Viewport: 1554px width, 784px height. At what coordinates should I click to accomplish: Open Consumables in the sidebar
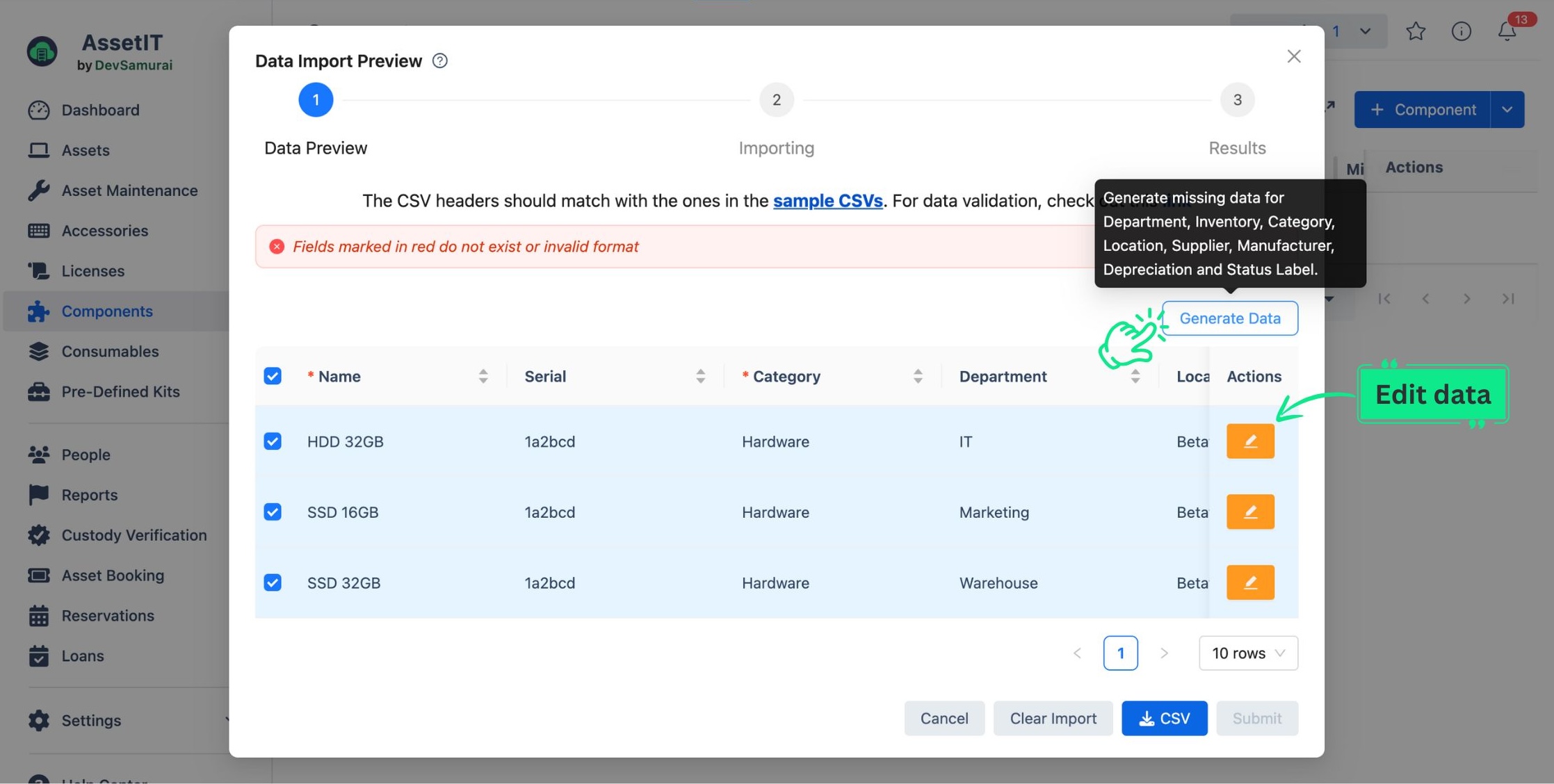pyautogui.click(x=110, y=351)
